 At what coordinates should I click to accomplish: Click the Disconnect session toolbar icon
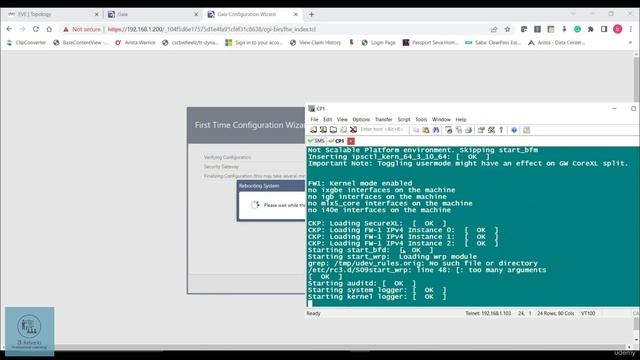click(353, 130)
